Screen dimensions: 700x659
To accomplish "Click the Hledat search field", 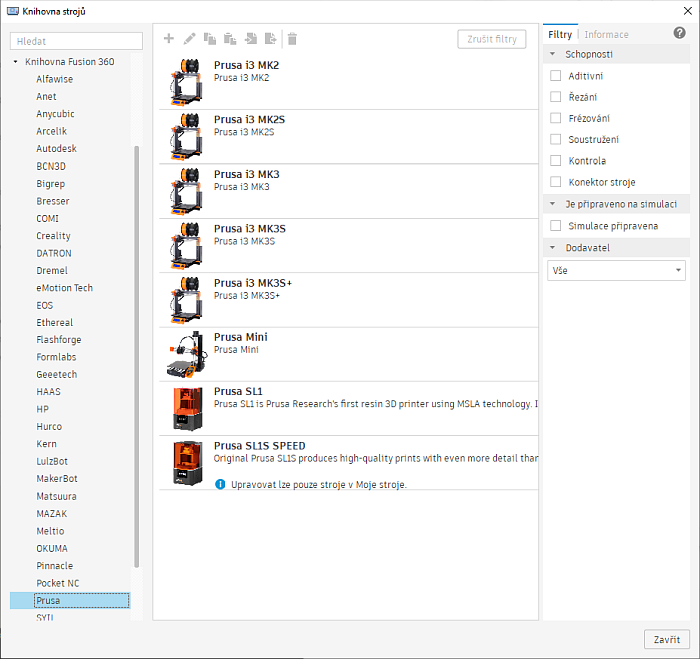I will 76,41.
